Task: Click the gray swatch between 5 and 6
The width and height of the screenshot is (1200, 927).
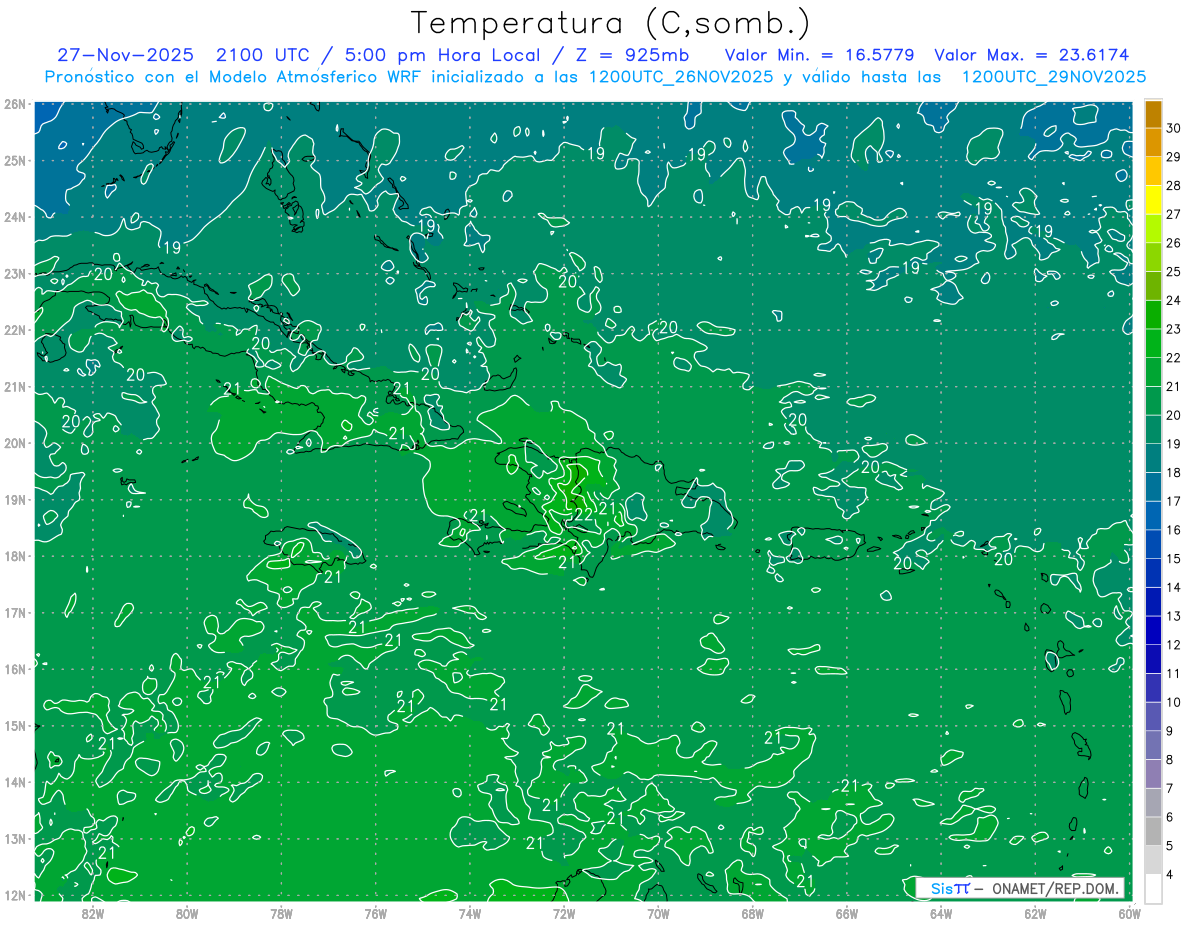Action: pyautogui.click(x=1153, y=831)
